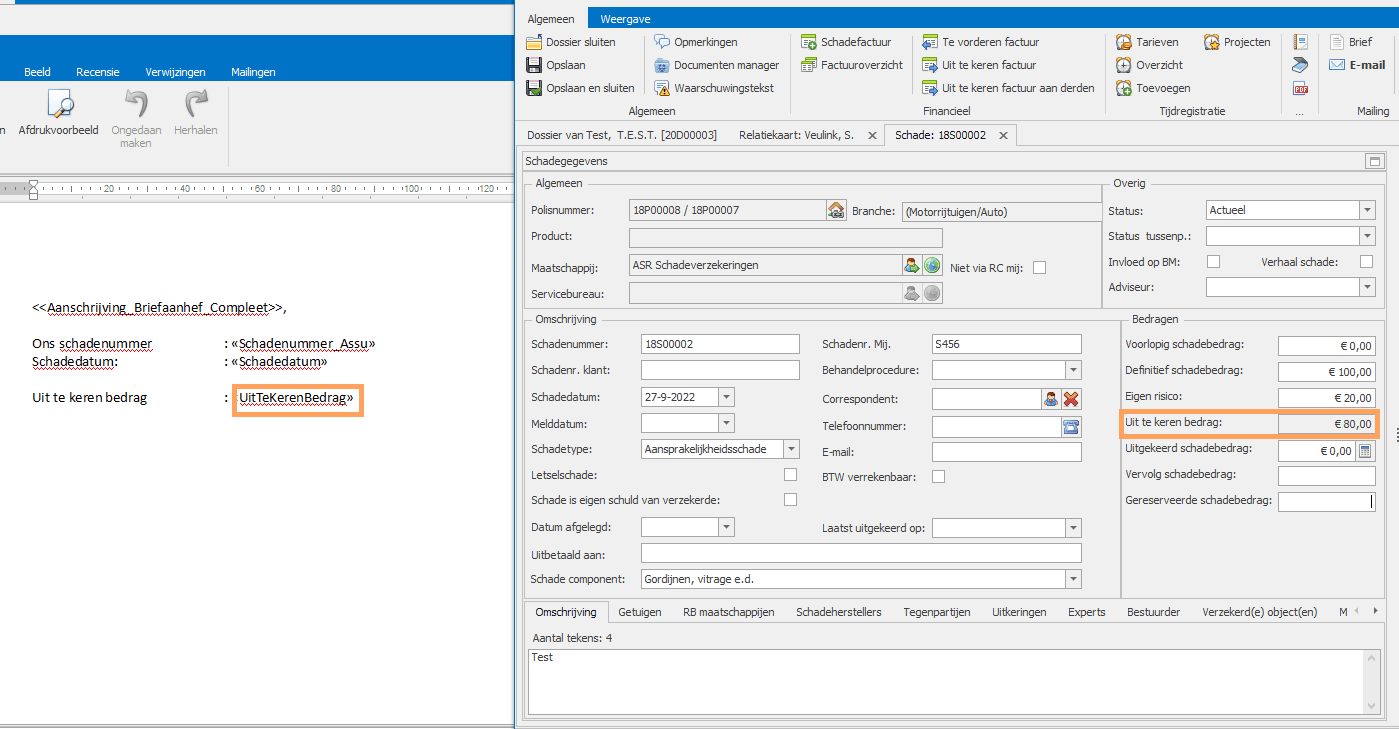The width and height of the screenshot is (1399, 729).
Task: Open the Laatst uitgekeerd op dropdown
Action: point(1073,527)
